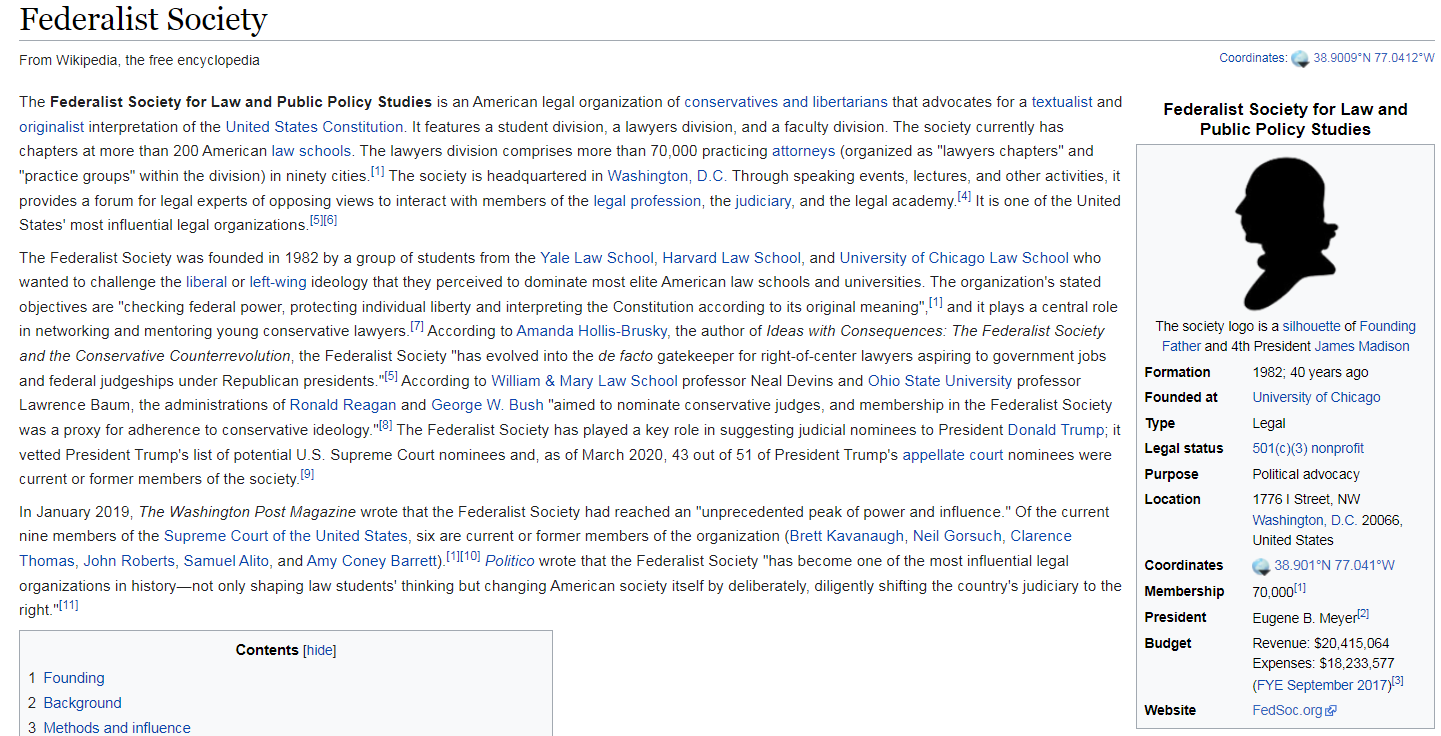Open the Yale Law School link
The height and width of the screenshot is (736, 1441).
[x=597, y=258]
